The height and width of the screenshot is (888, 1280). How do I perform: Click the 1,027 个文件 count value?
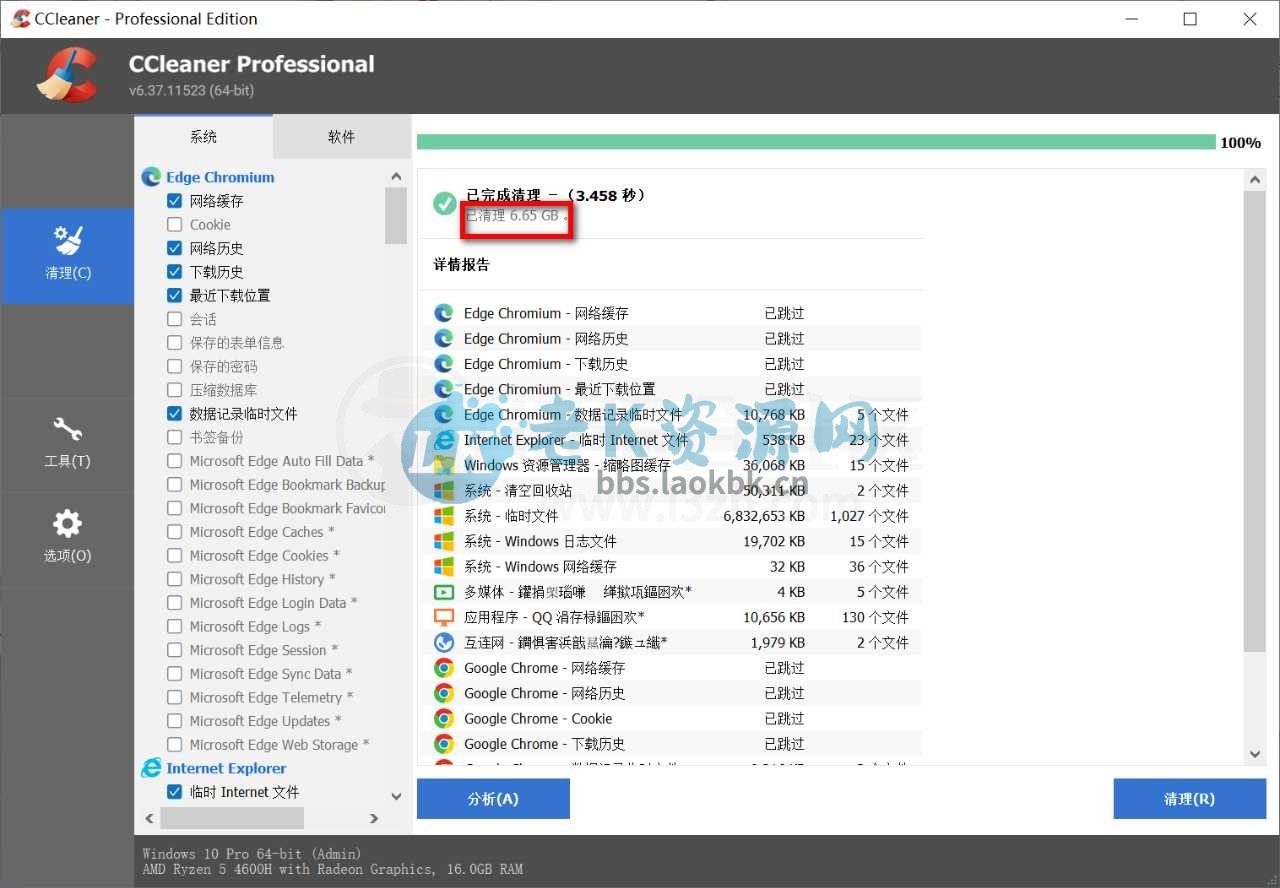(x=869, y=516)
